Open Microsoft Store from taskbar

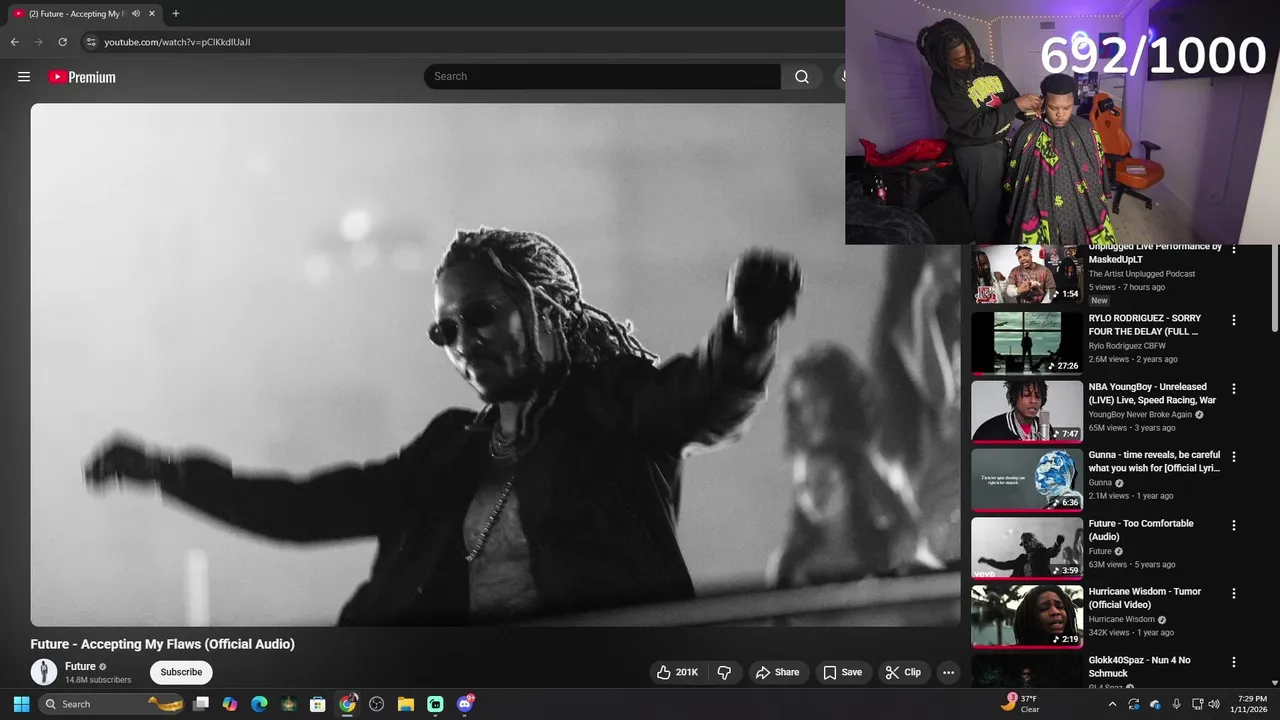point(318,704)
